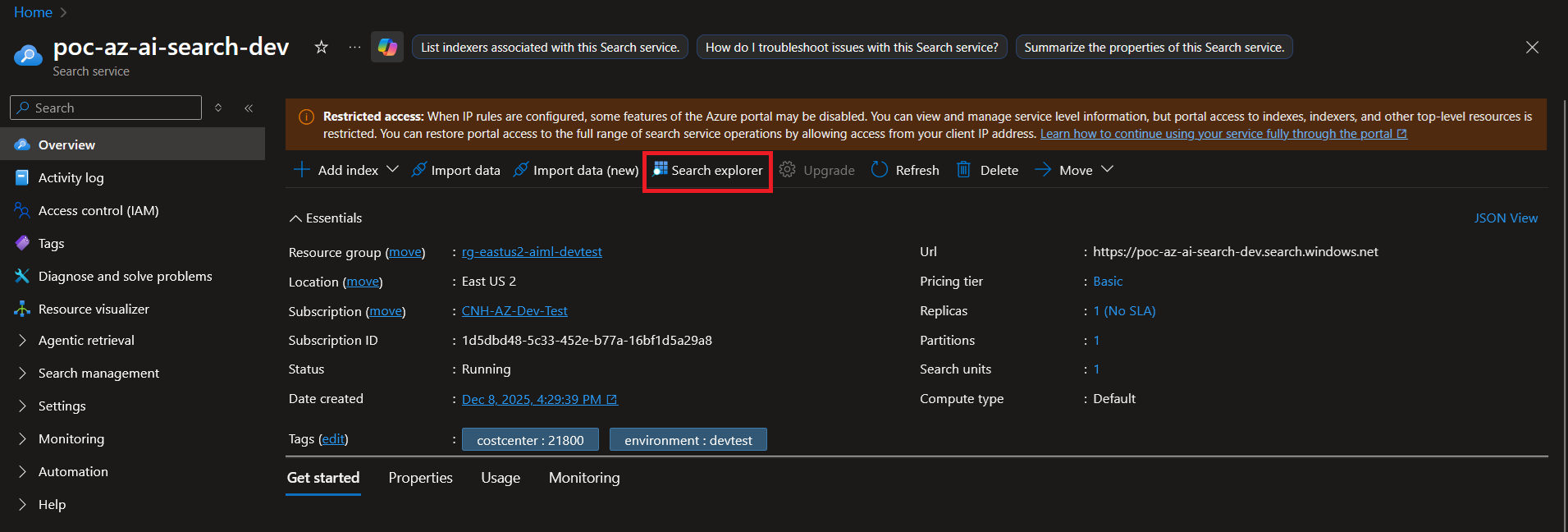Collapse the sidebar using the double chevron

pyautogui.click(x=249, y=108)
